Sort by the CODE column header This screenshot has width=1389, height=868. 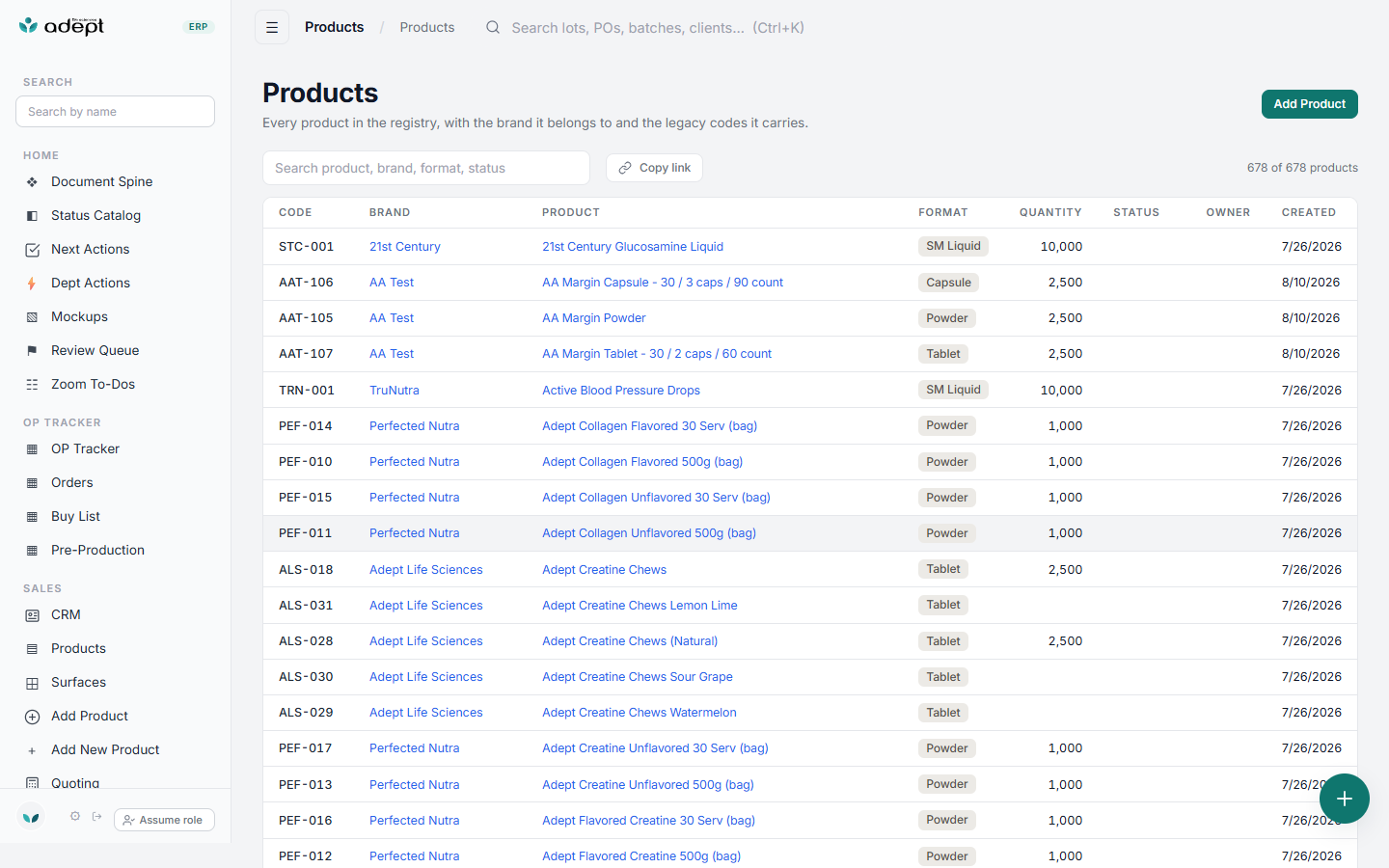(x=295, y=212)
